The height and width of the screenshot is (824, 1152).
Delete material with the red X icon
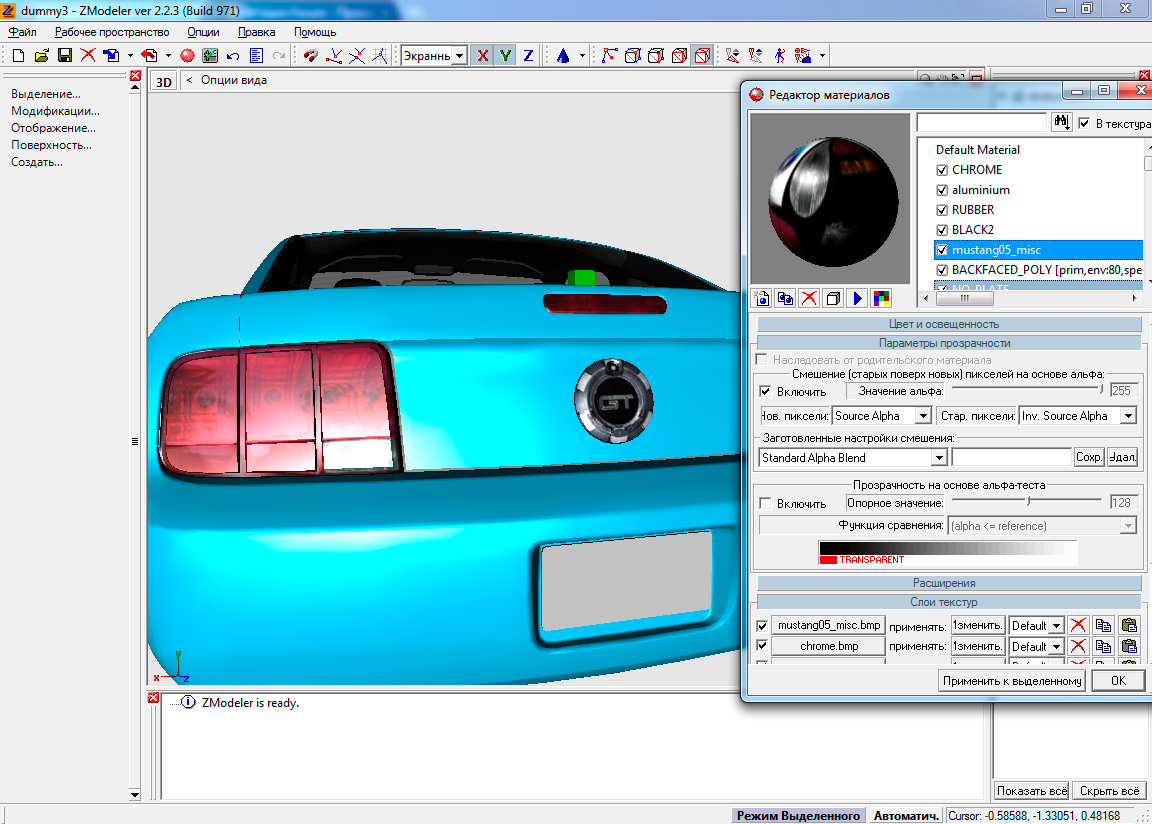point(809,298)
